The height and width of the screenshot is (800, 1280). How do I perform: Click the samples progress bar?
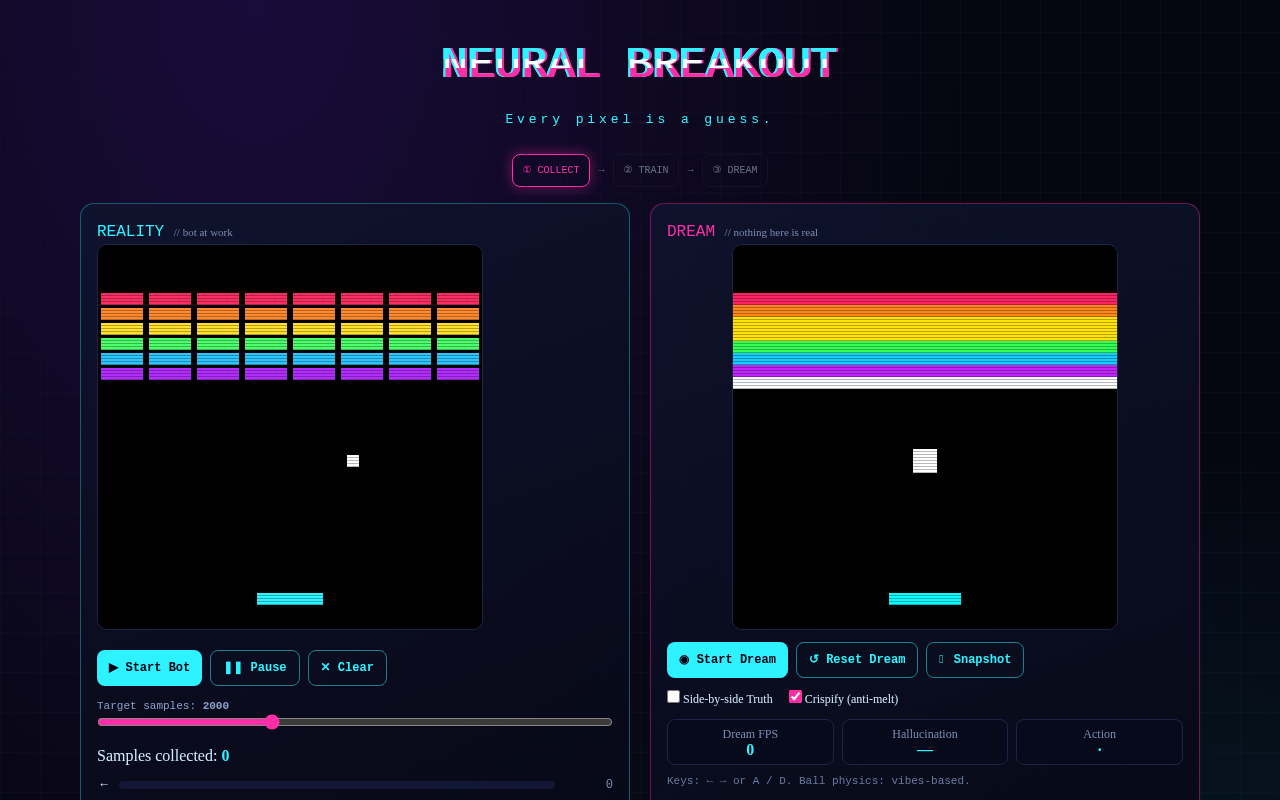[337, 785]
